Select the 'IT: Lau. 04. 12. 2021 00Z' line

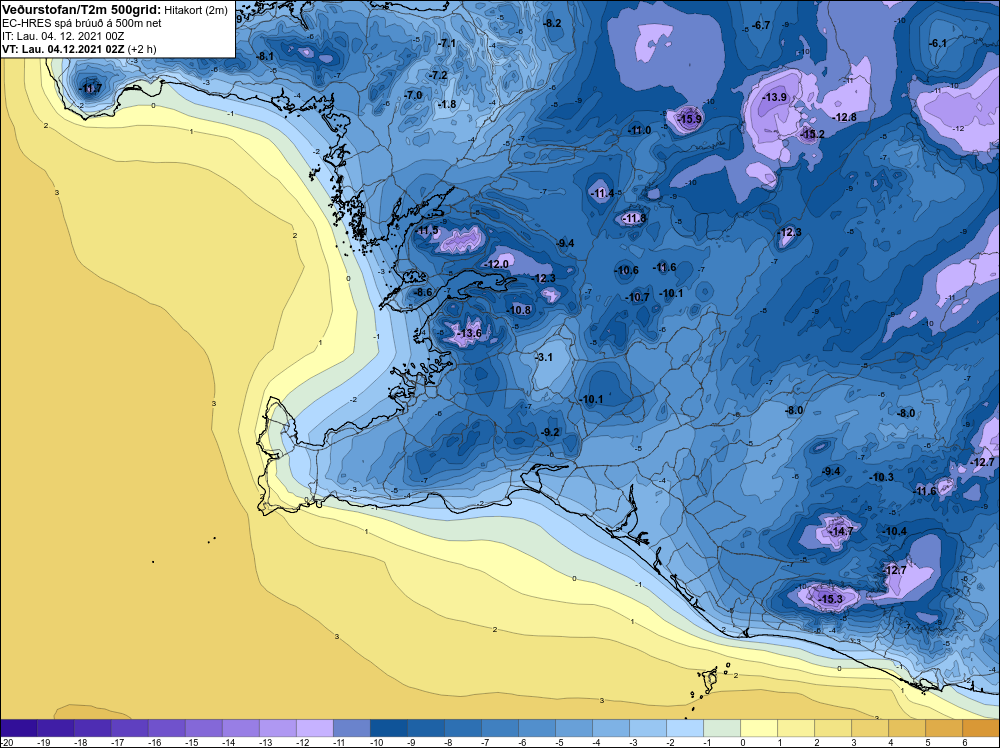(63, 36)
